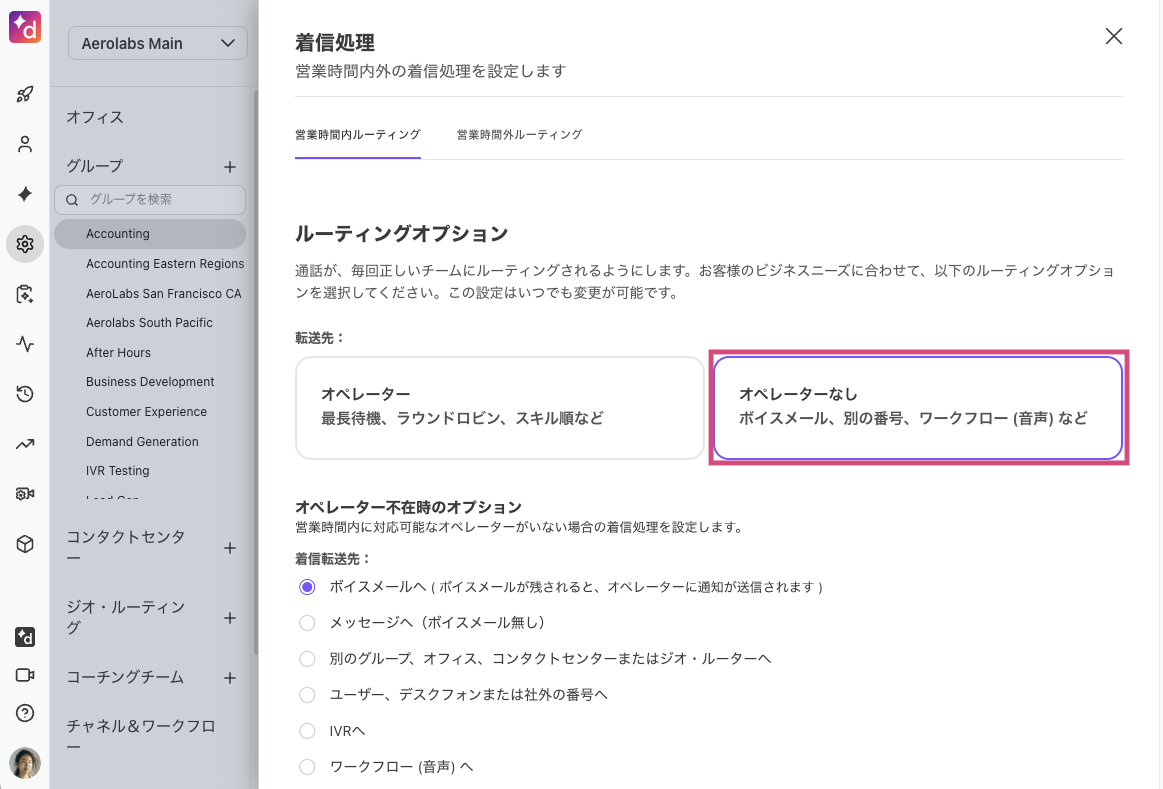The height and width of the screenshot is (789, 1163).
Task: Open the person profile icon in sidebar
Action: tap(25, 144)
